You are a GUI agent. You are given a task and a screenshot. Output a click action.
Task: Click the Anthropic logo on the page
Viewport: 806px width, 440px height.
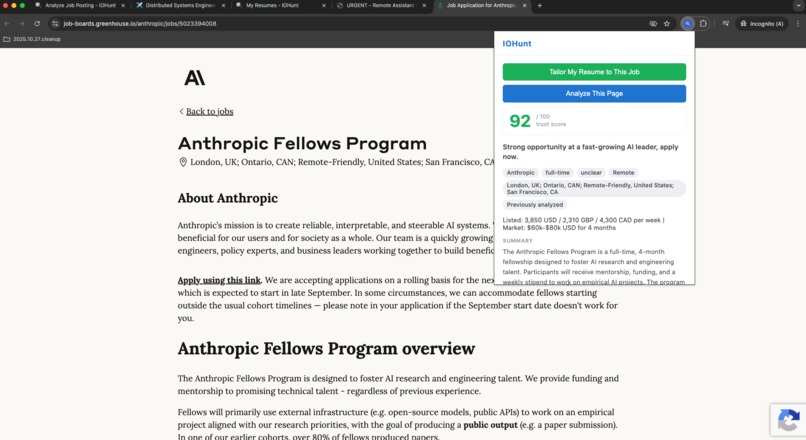(x=194, y=78)
